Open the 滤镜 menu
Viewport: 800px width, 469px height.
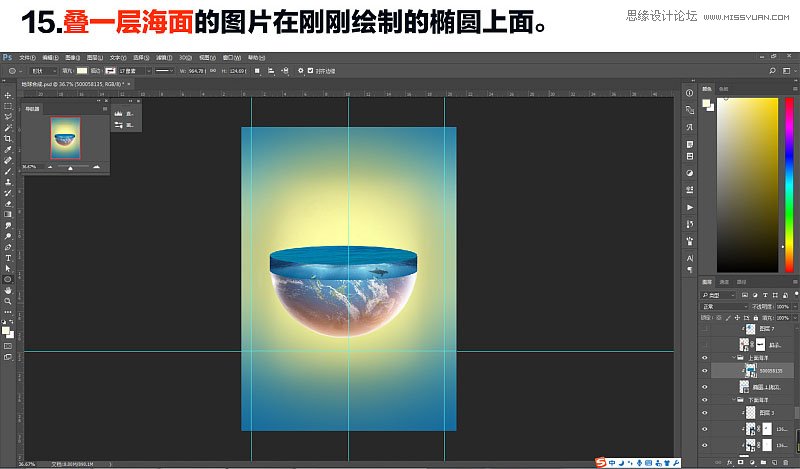tap(163, 58)
